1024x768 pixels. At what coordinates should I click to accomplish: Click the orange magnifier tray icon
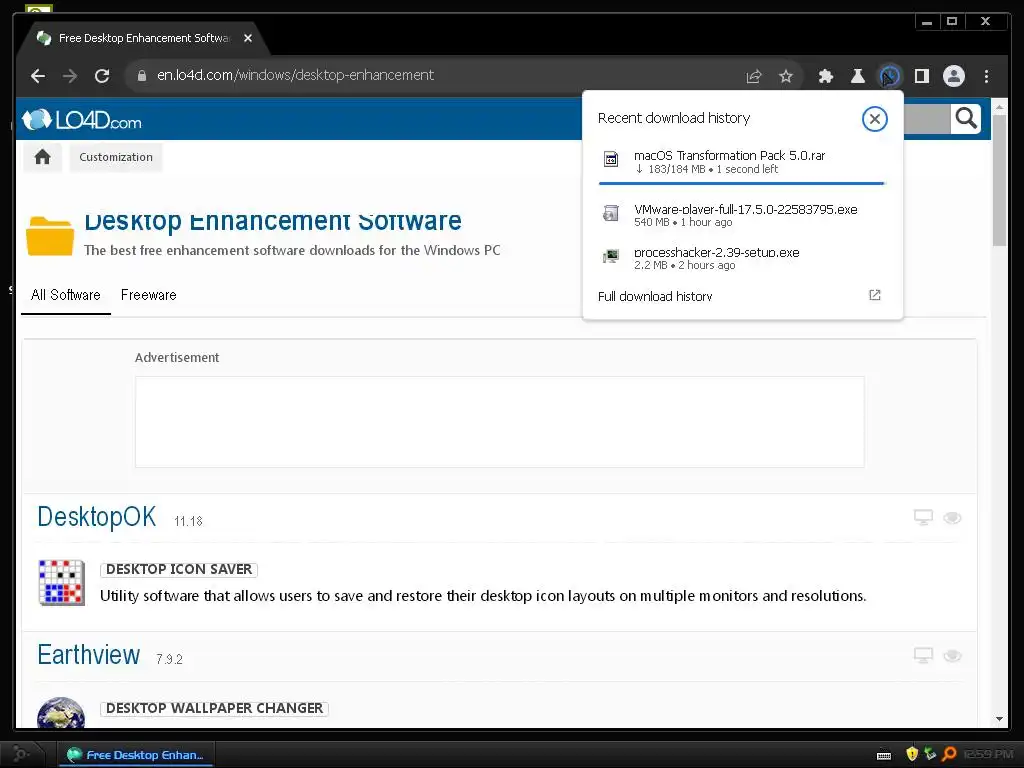click(949, 755)
